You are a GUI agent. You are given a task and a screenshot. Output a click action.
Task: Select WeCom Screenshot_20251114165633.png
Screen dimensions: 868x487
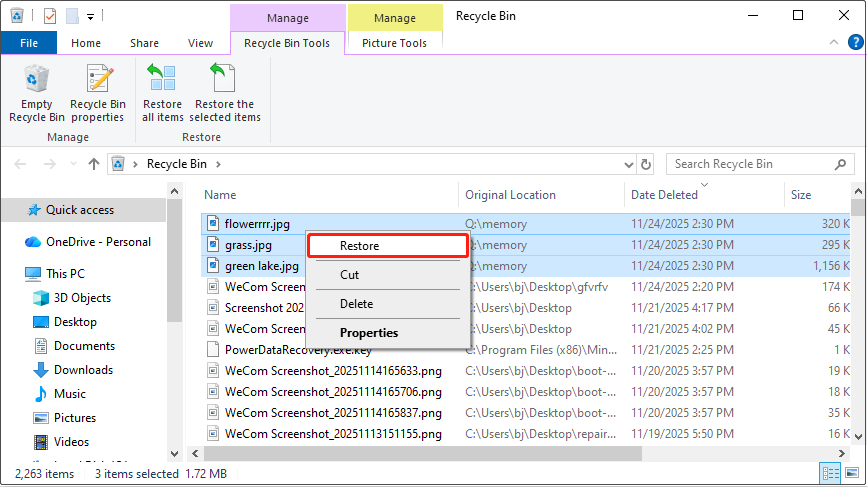(333, 371)
